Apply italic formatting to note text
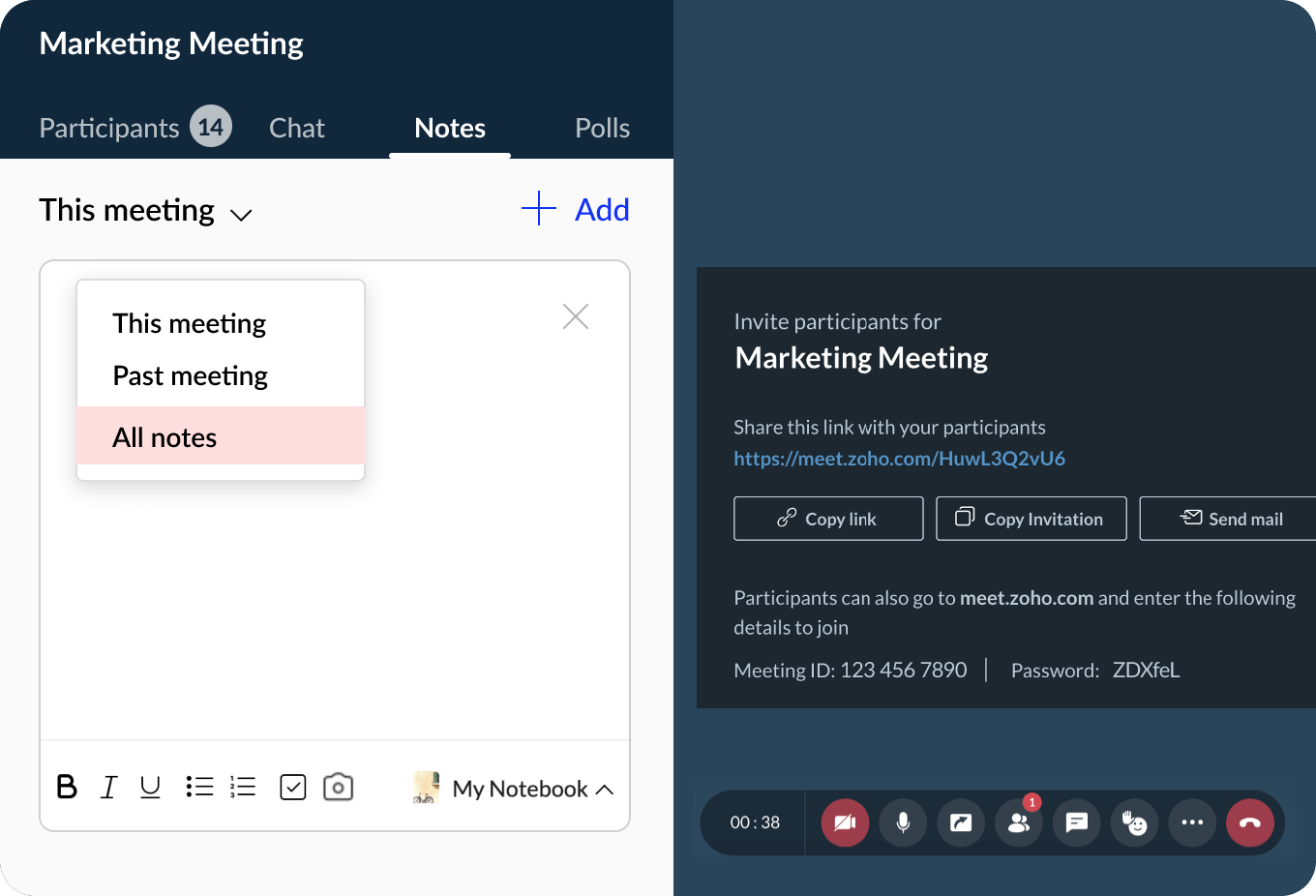 click(x=108, y=788)
